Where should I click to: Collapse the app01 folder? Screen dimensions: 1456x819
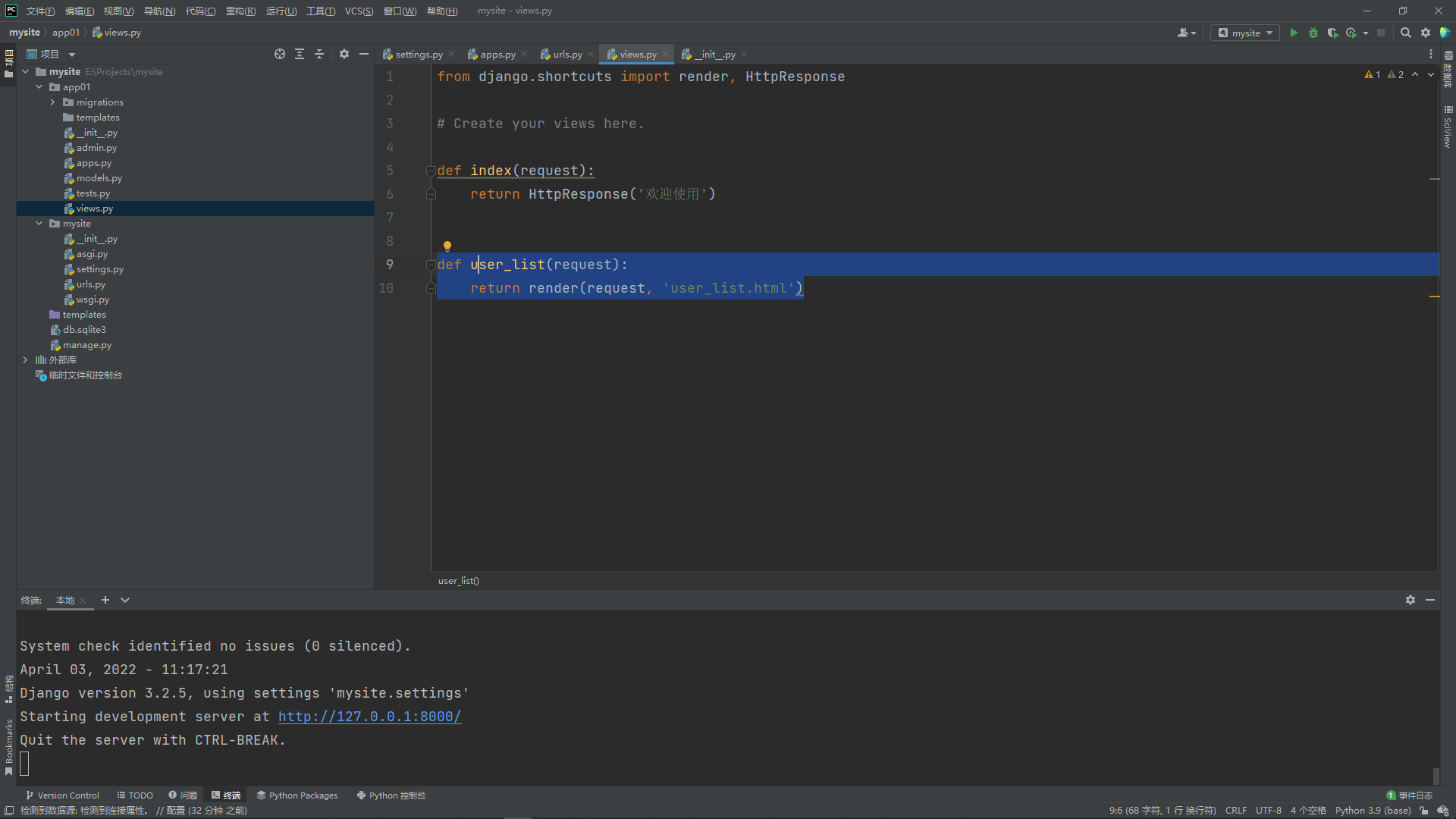point(39,87)
